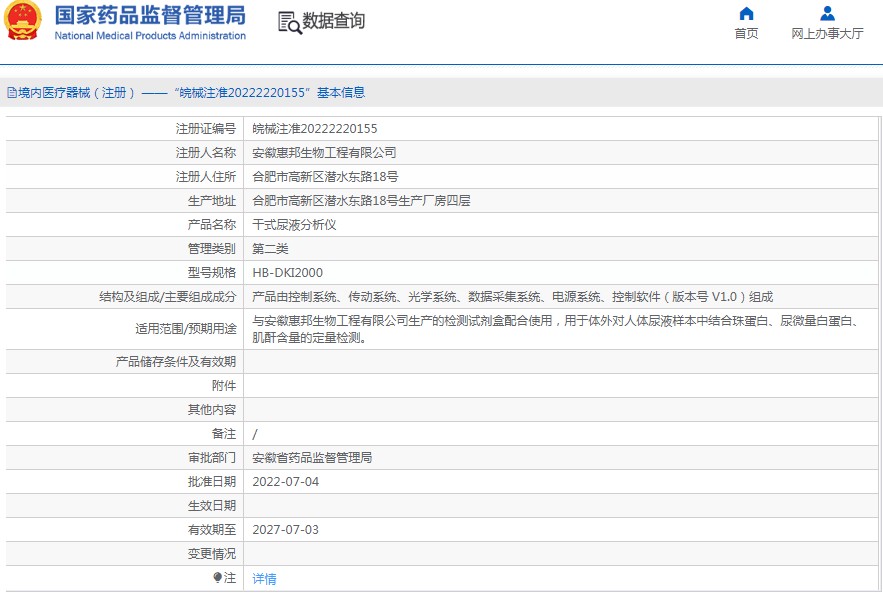This screenshot has height=594, width=883.
Task: Click the 管理类别 row label
Action: (212, 248)
